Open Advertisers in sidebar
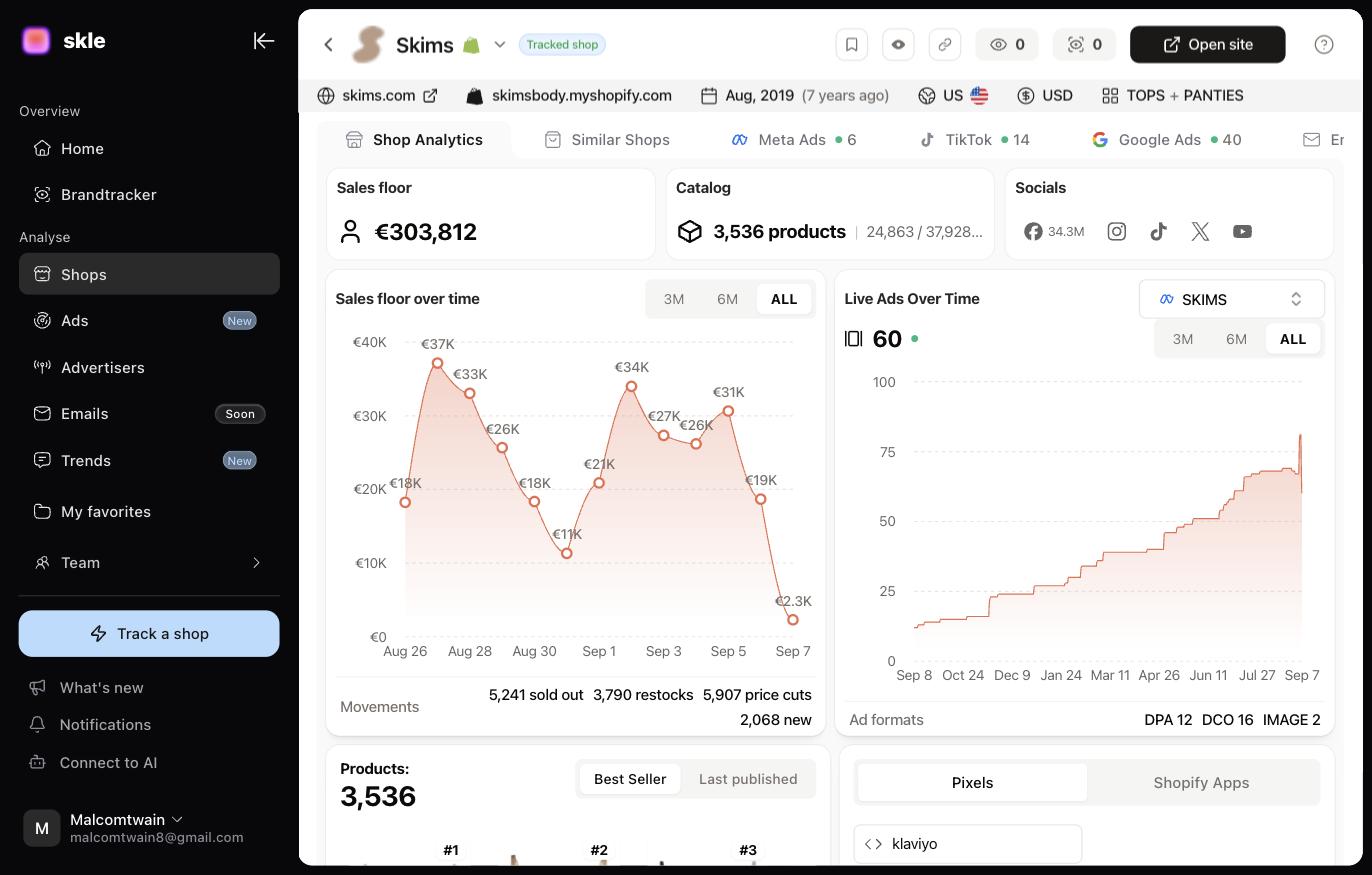 pyautogui.click(x=149, y=368)
